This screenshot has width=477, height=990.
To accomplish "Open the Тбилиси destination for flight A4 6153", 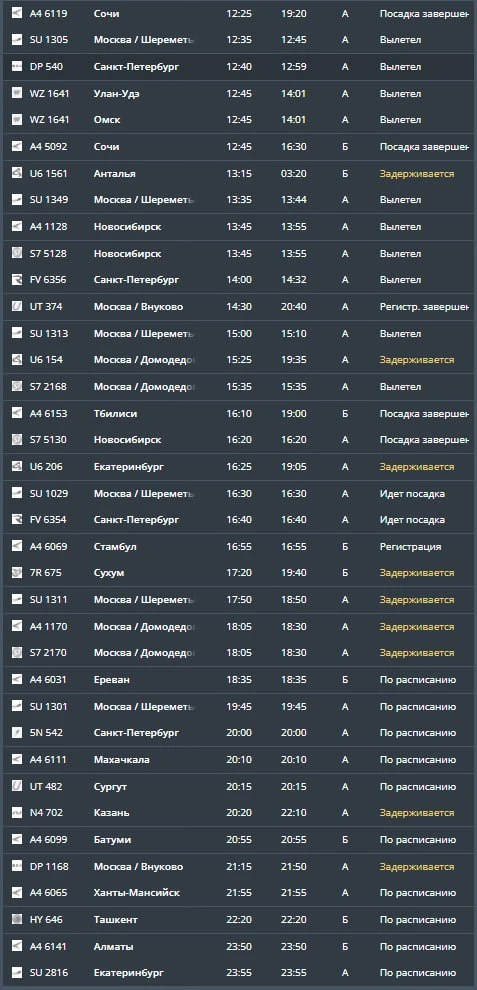I will 116,414.
